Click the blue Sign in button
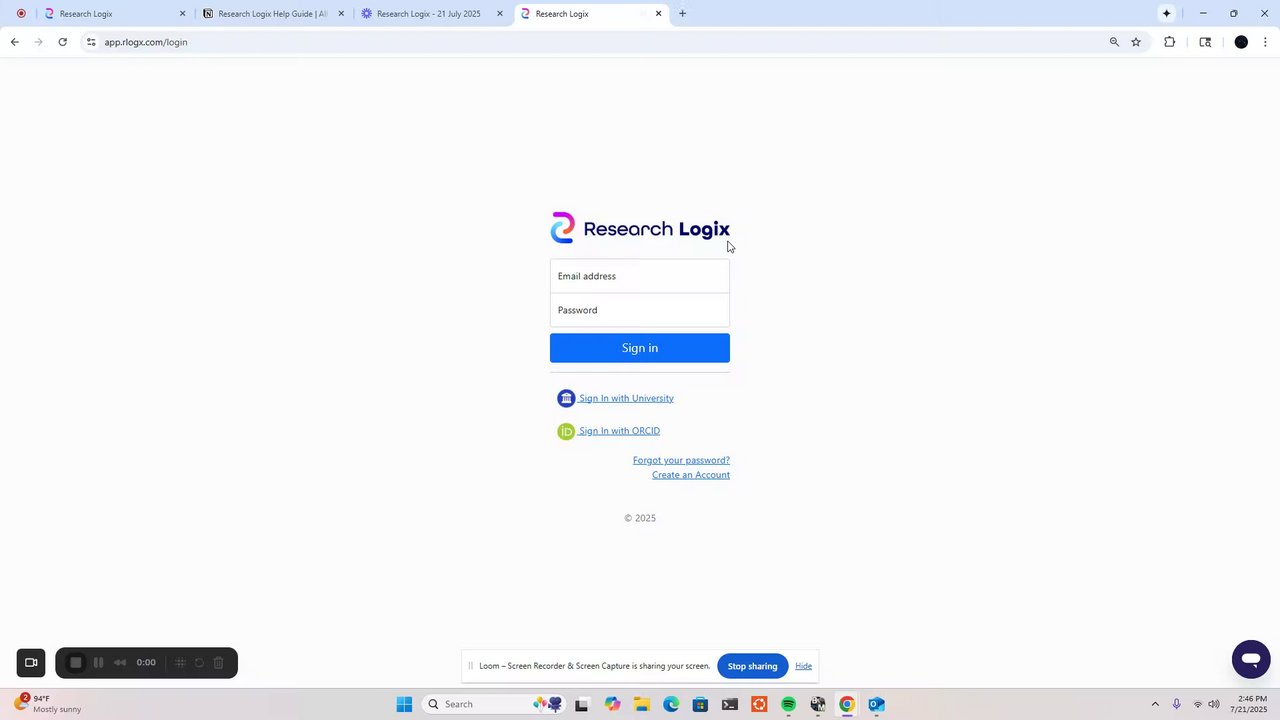The width and height of the screenshot is (1280, 720). click(640, 348)
